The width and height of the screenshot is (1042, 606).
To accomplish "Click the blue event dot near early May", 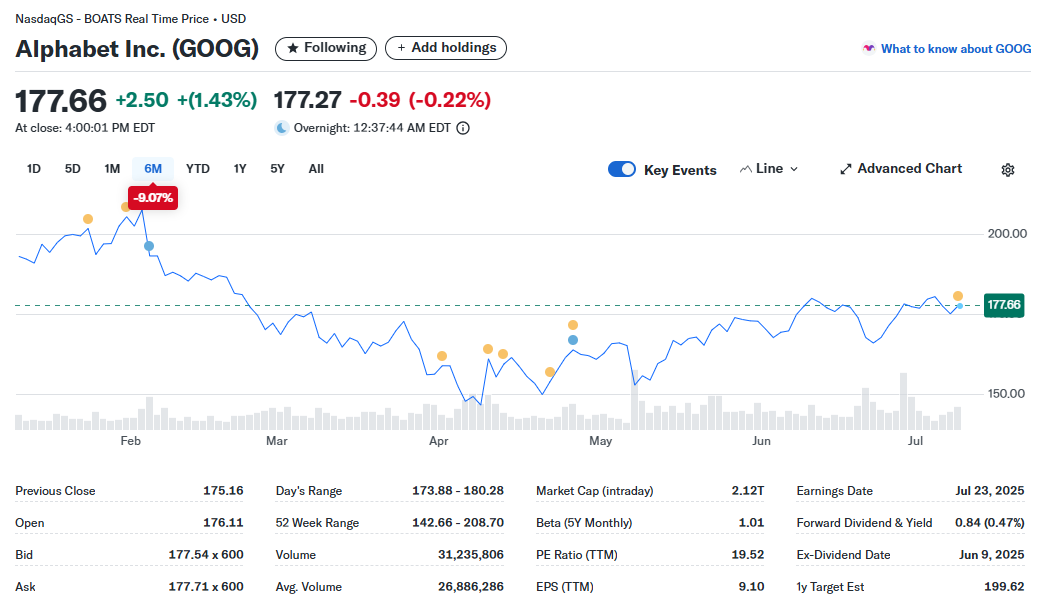I will click(573, 340).
